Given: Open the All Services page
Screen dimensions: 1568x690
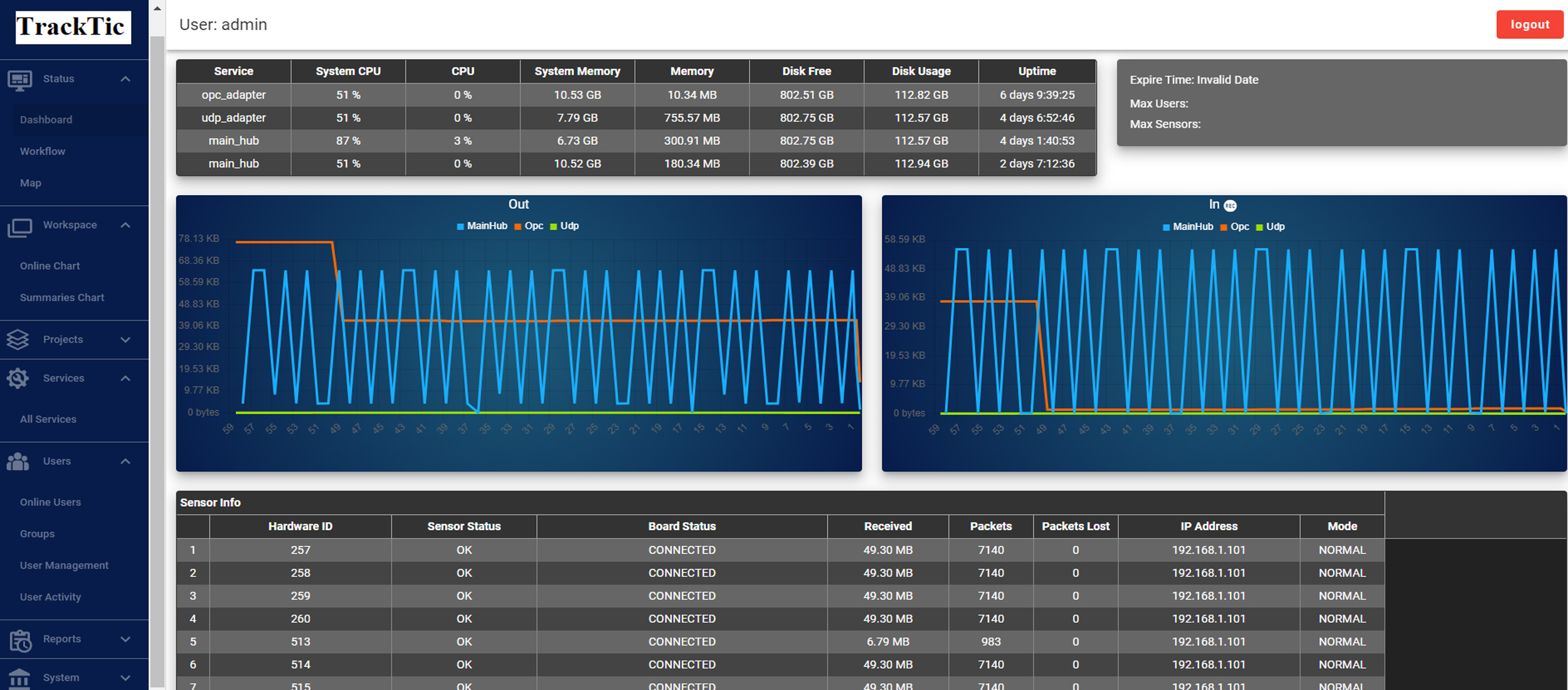Looking at the screenshot, I should coord(48,419).
